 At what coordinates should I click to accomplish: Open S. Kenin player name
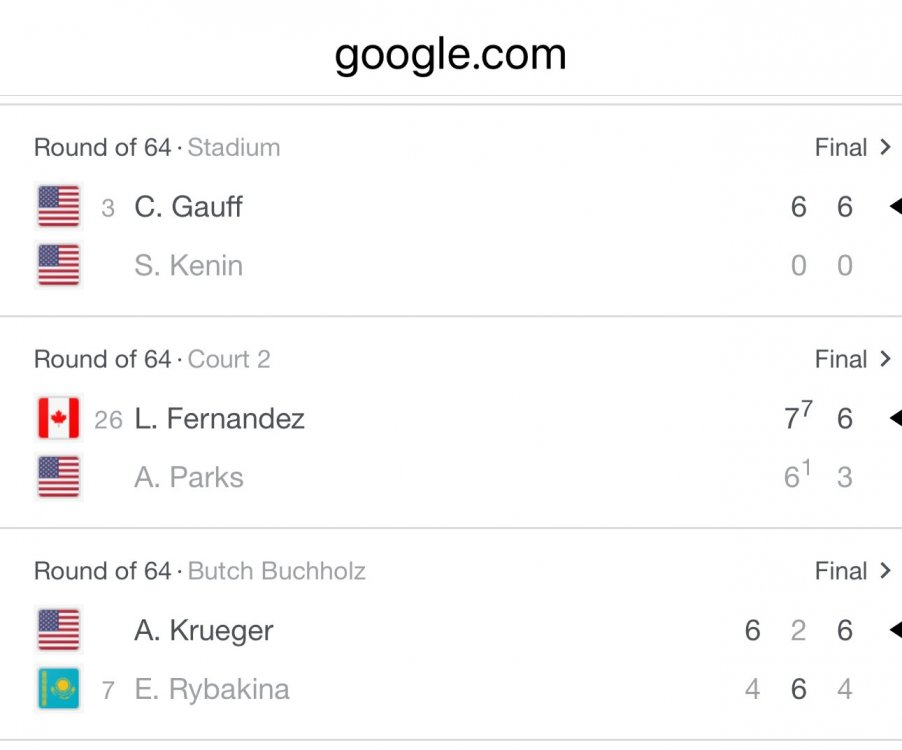tap(188, 266)
